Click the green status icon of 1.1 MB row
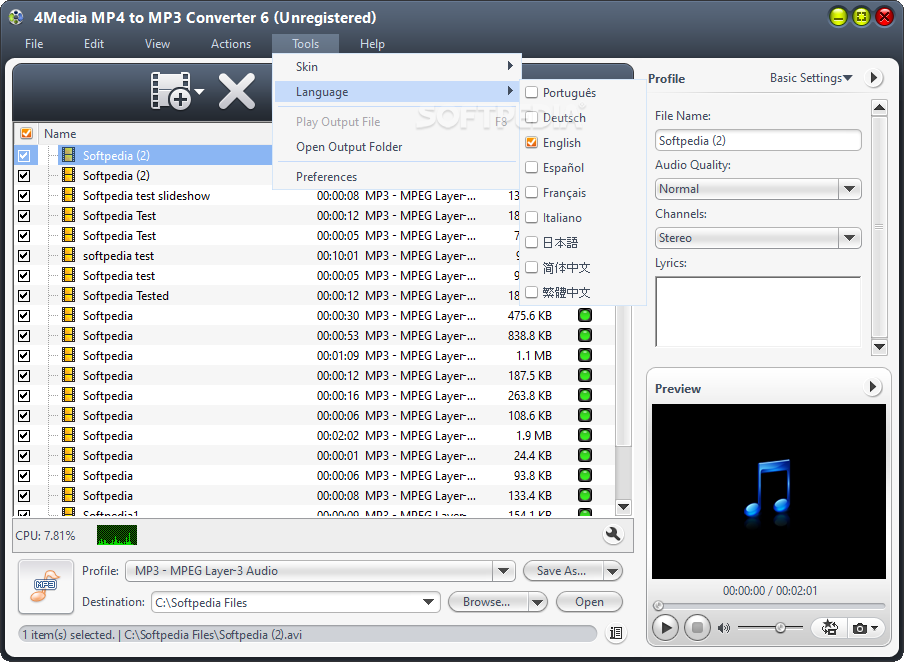Image resolution: width=904 pixels, height=662 pixels. 585,355
